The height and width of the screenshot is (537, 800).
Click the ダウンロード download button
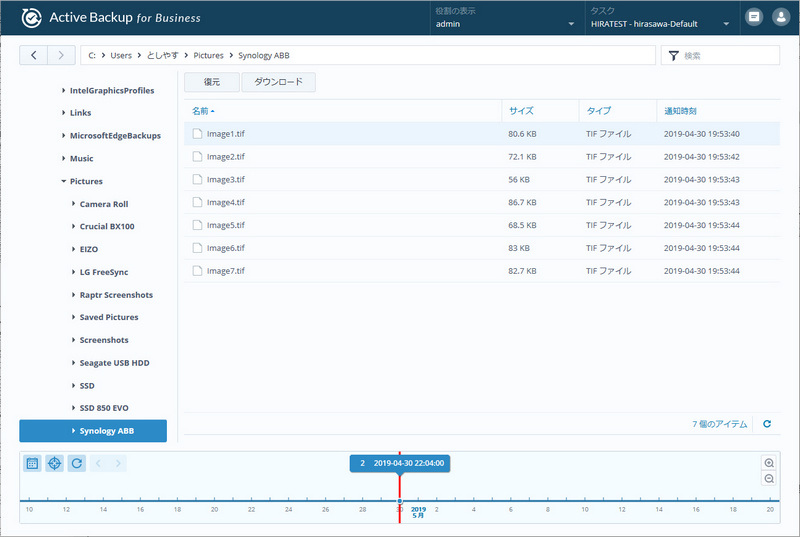point(279,82)
